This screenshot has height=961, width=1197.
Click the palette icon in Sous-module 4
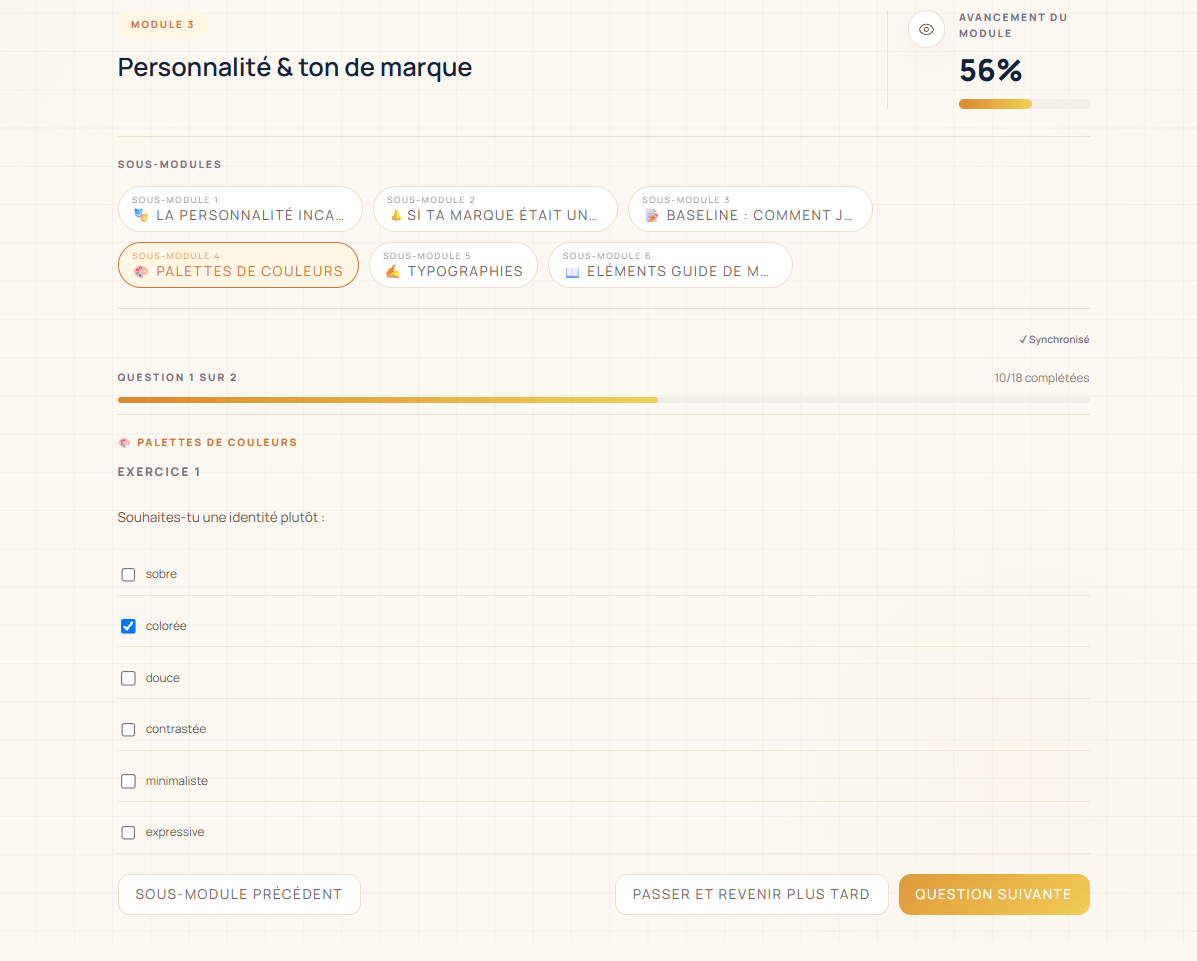tap(141, 271)
